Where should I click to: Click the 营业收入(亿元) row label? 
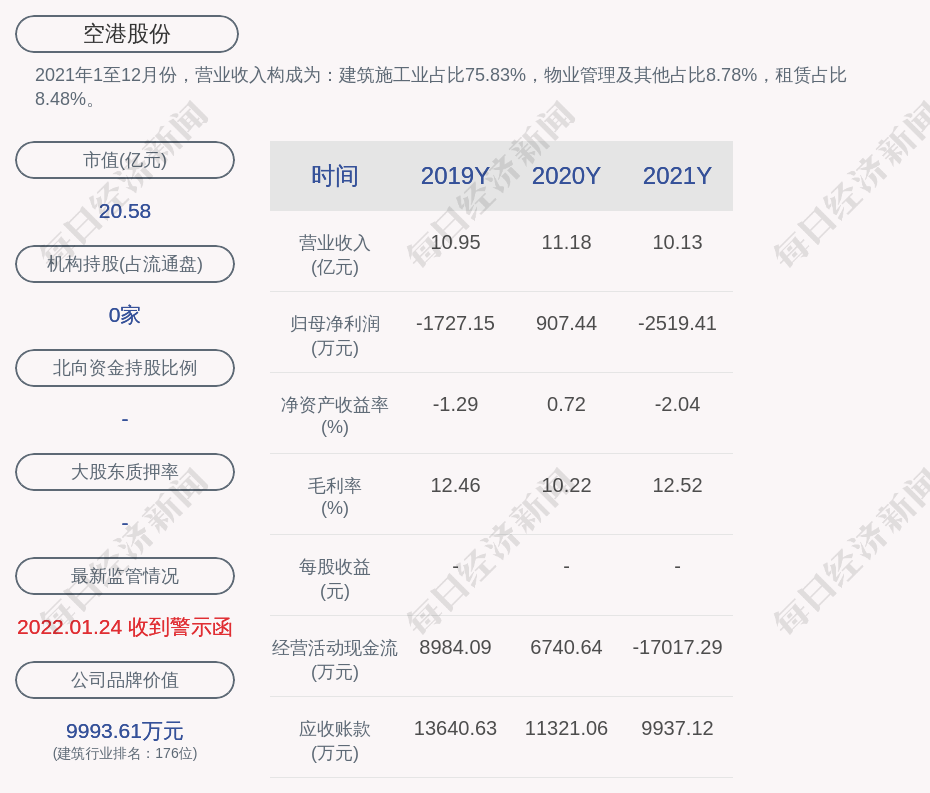click(335, 255)
